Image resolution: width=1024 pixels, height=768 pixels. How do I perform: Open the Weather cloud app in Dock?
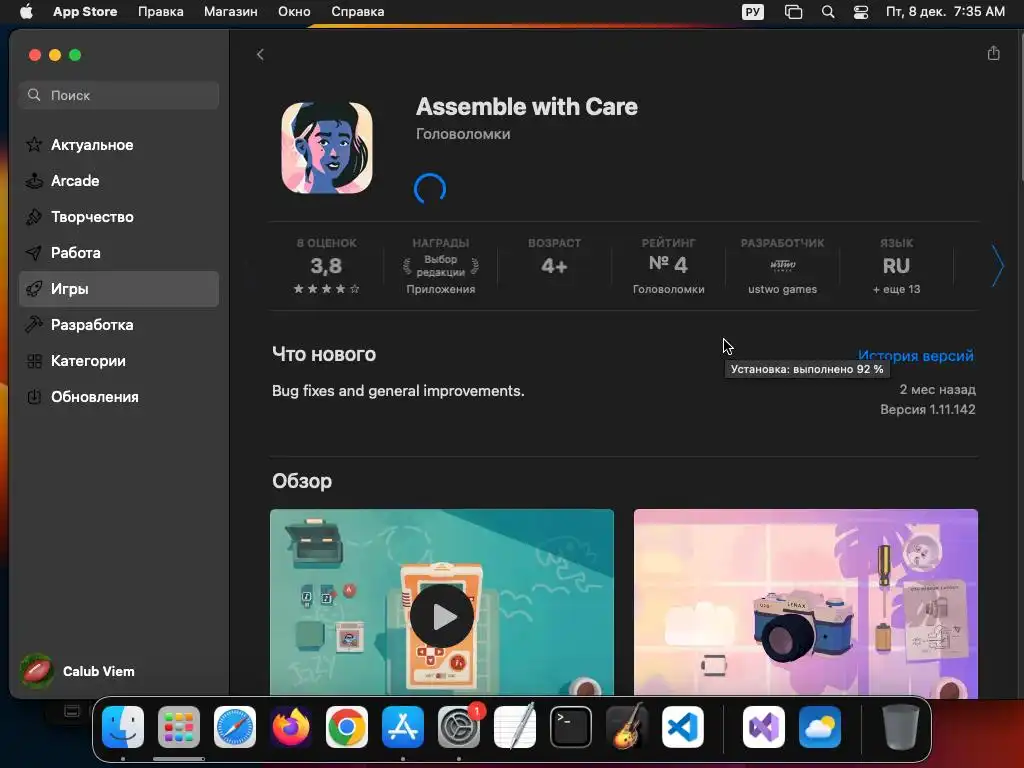coord(820,727)
